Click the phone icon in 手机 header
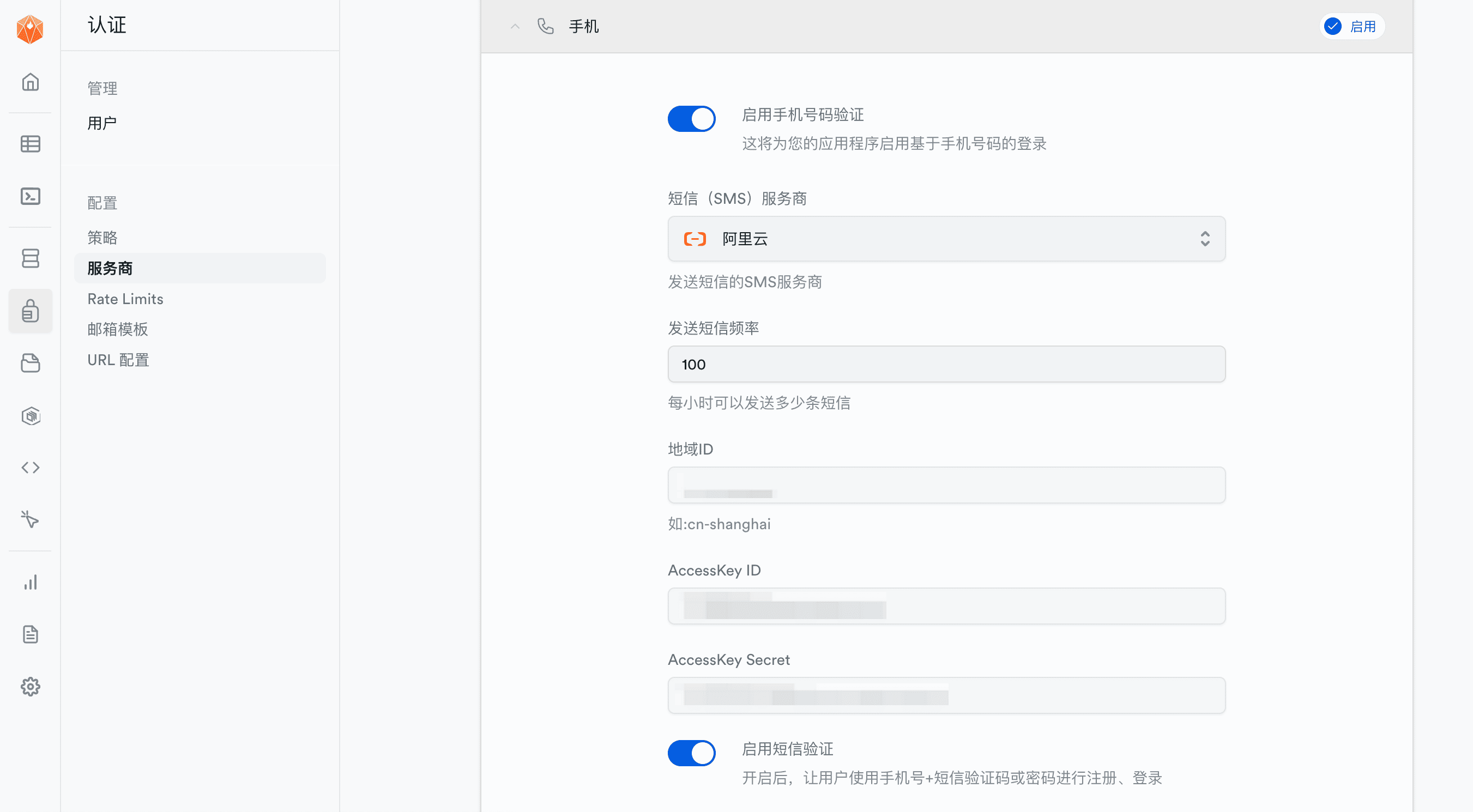 click(546, 26)
